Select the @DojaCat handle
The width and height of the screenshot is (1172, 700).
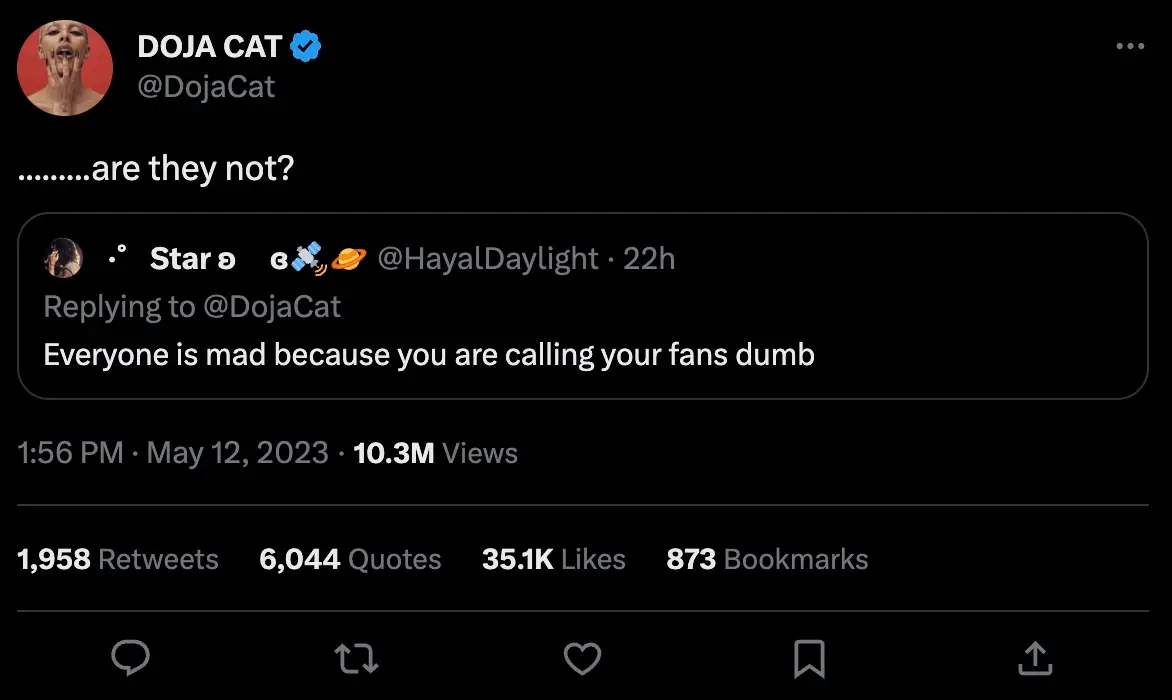click(207, 86)
